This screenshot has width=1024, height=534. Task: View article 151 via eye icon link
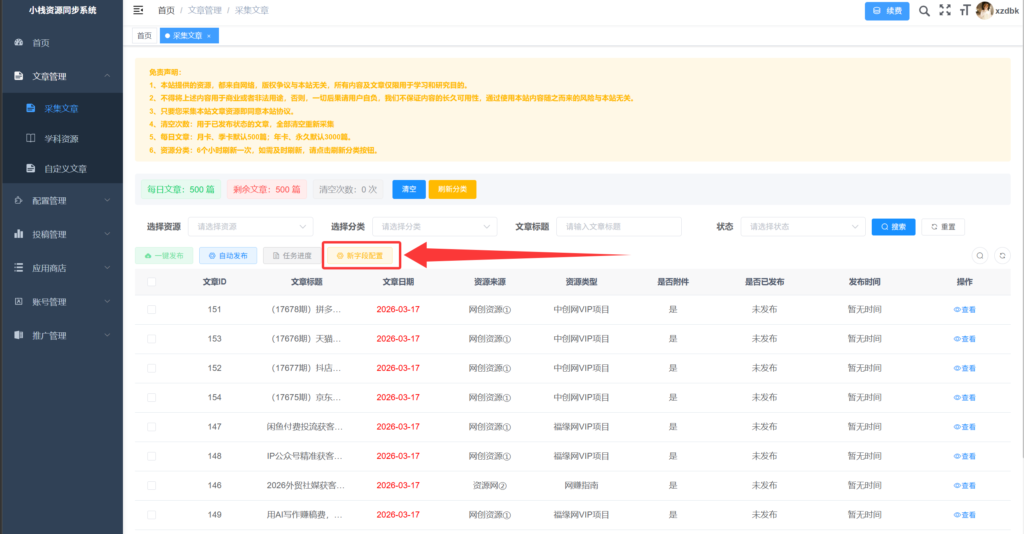pyautogui.click(x=964, y=309)
